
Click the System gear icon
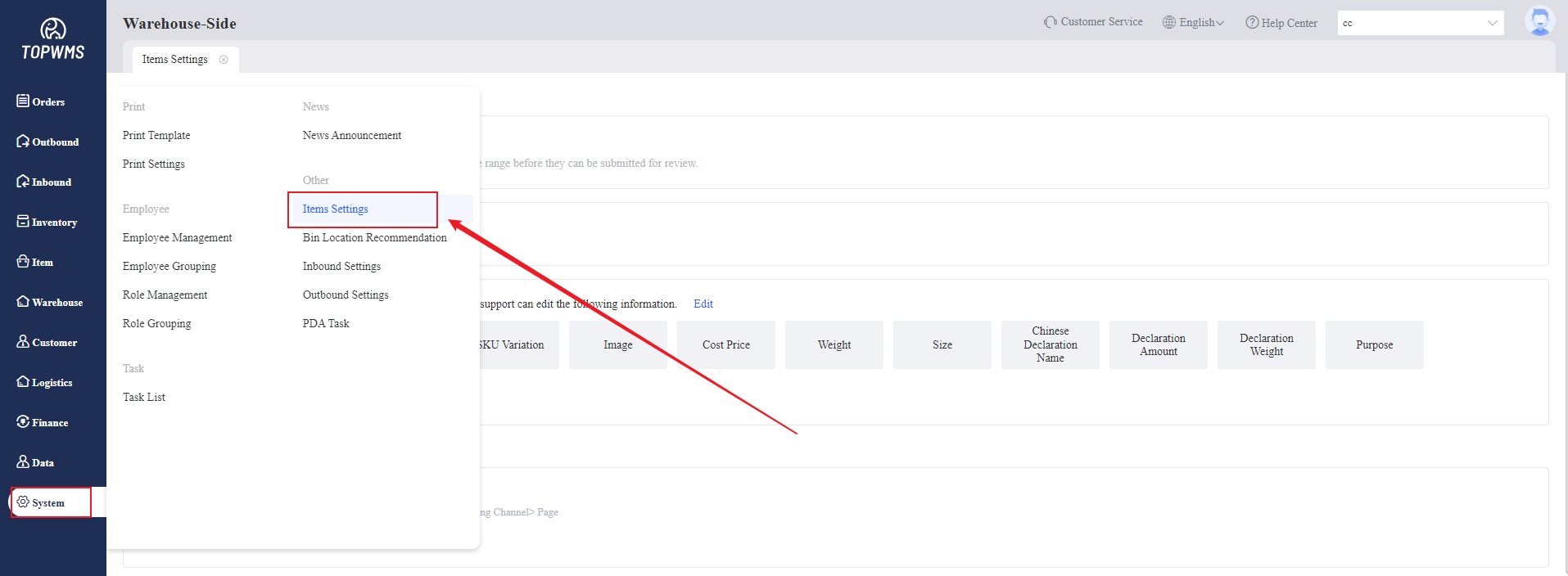tap(23, 502)
